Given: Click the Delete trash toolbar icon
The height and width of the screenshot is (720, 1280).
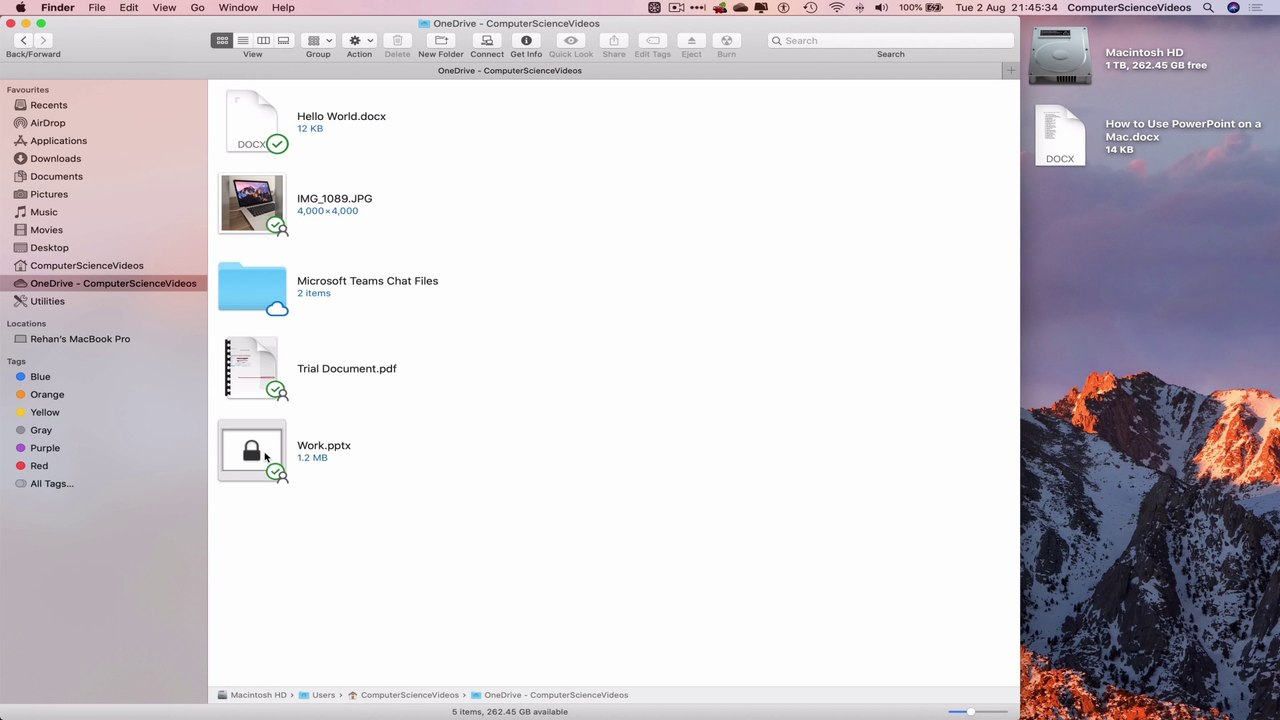Looking at the screenshot, I should click(x=397, y=40).
